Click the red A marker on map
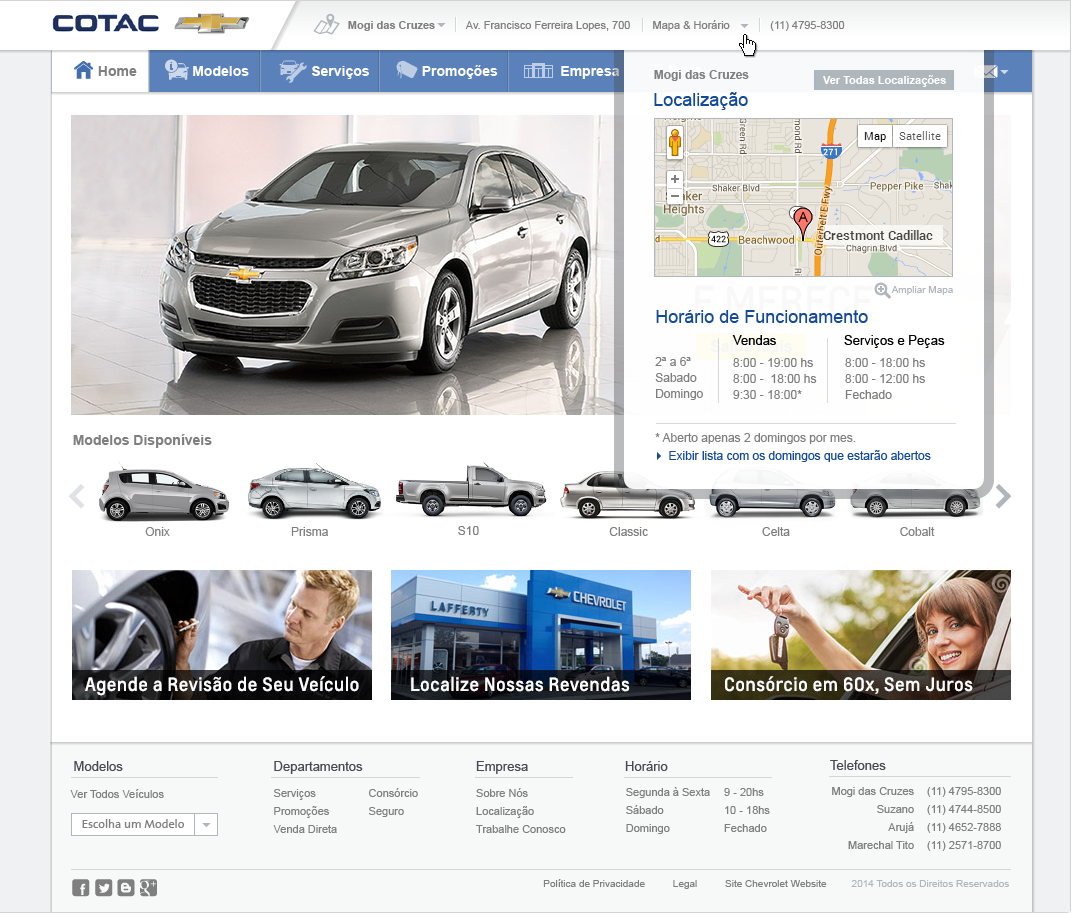Viewport: 1074px width, 913px height. coord(802,223)
